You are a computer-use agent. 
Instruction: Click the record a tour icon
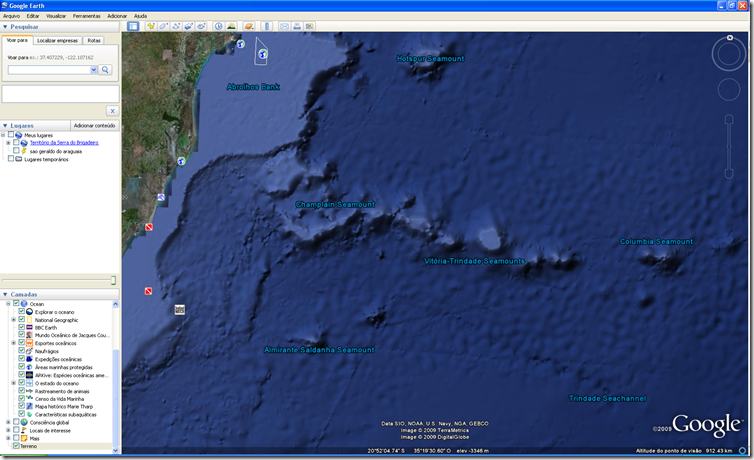[201, 26]
